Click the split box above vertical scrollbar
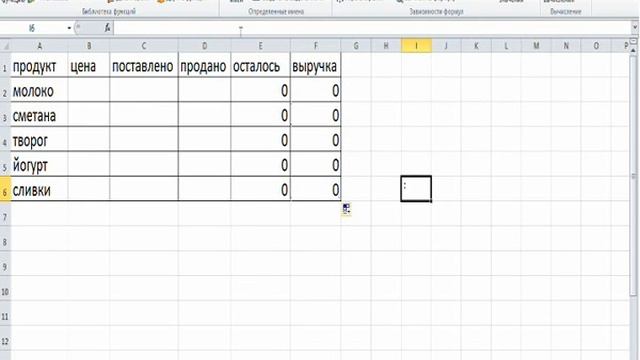Viewport: 640px width, 360px height. [634, 41]
